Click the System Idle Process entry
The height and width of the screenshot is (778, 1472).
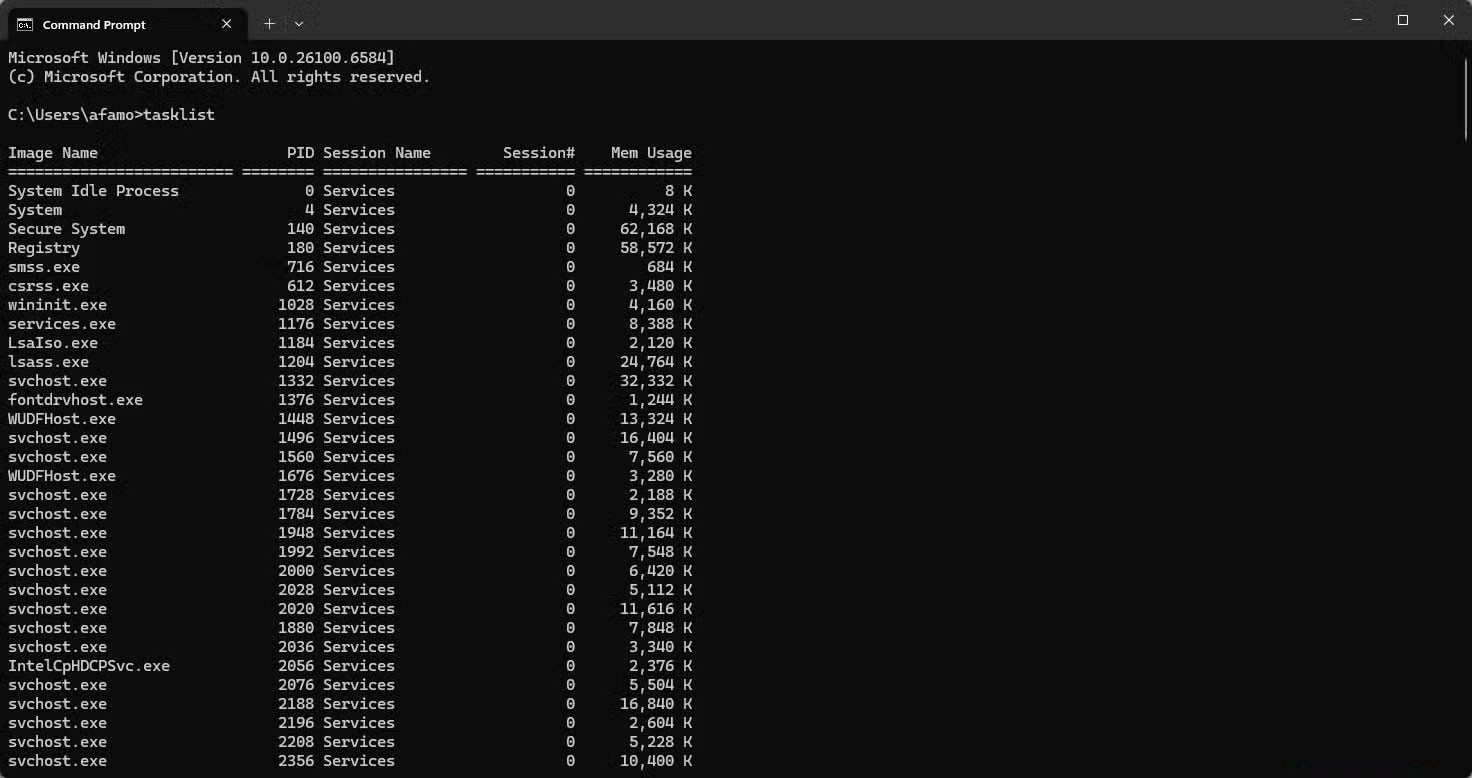93,190
